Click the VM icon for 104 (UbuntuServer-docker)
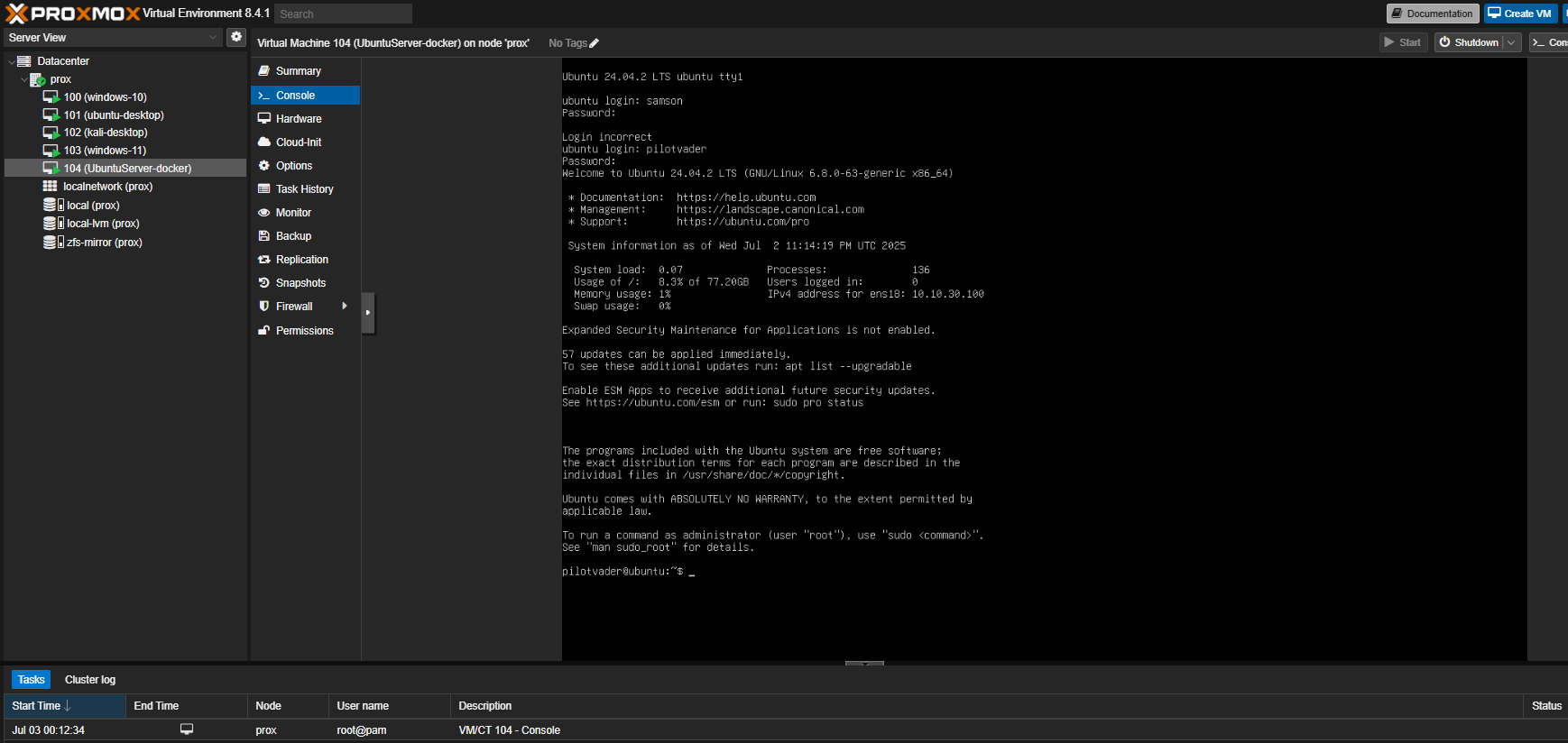 pyautogui.click(x=51, y=169)
